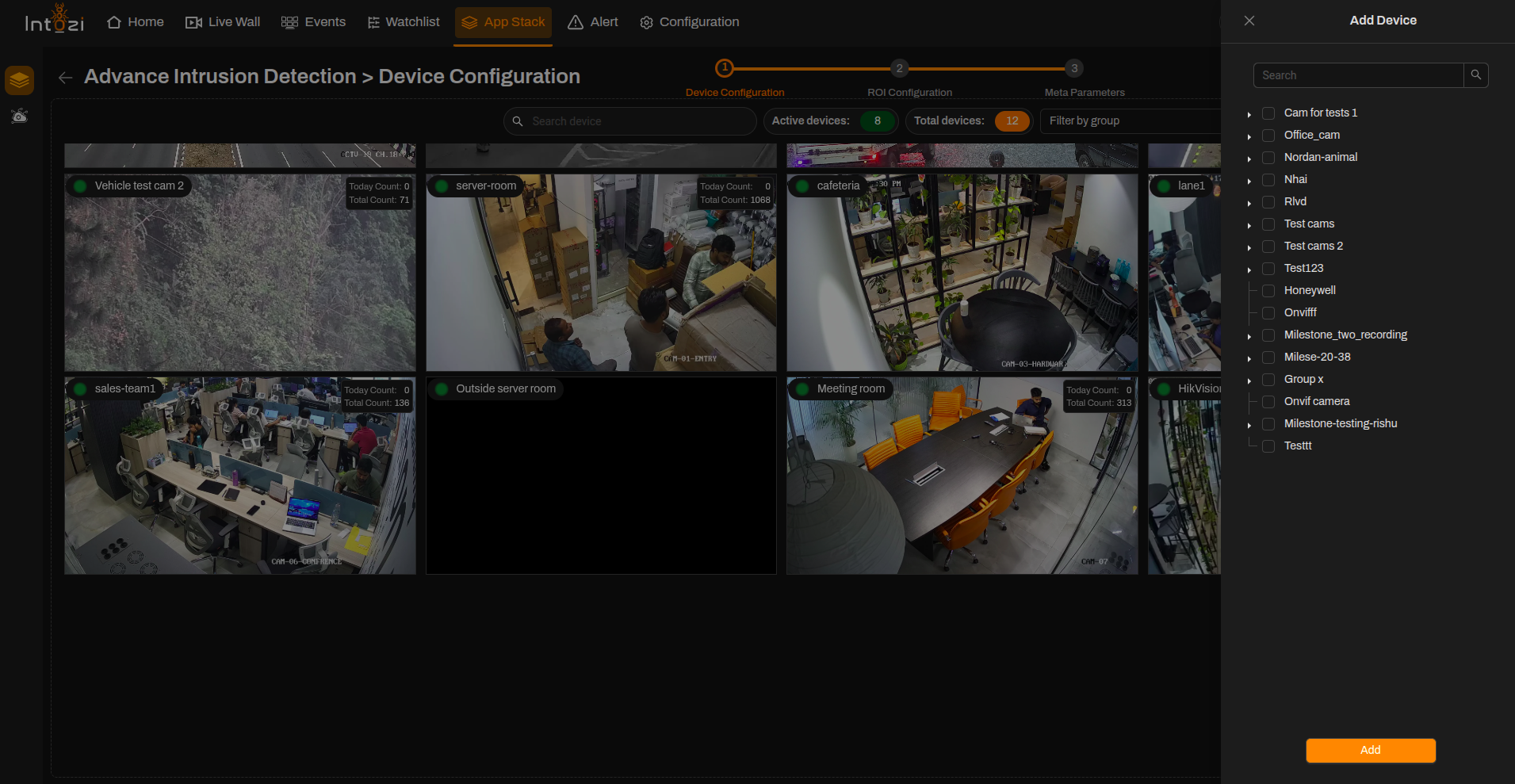Open the Configuration page
Viewport: 1515px width, 784px height.
tap(690, 22)
